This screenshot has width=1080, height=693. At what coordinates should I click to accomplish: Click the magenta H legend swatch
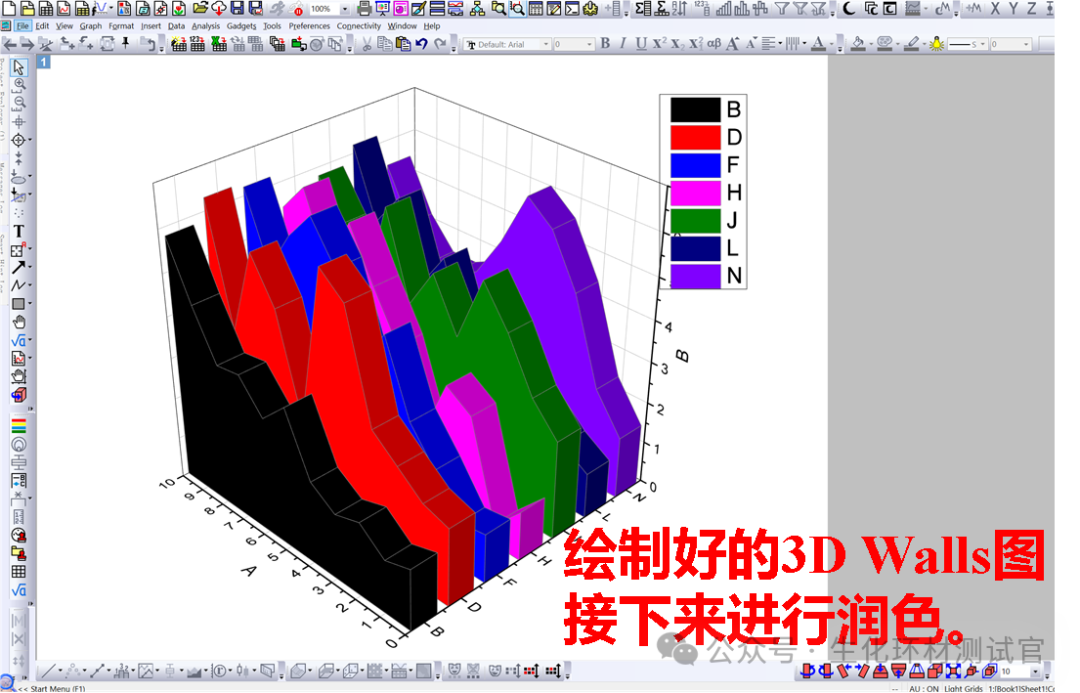[696, 193]
